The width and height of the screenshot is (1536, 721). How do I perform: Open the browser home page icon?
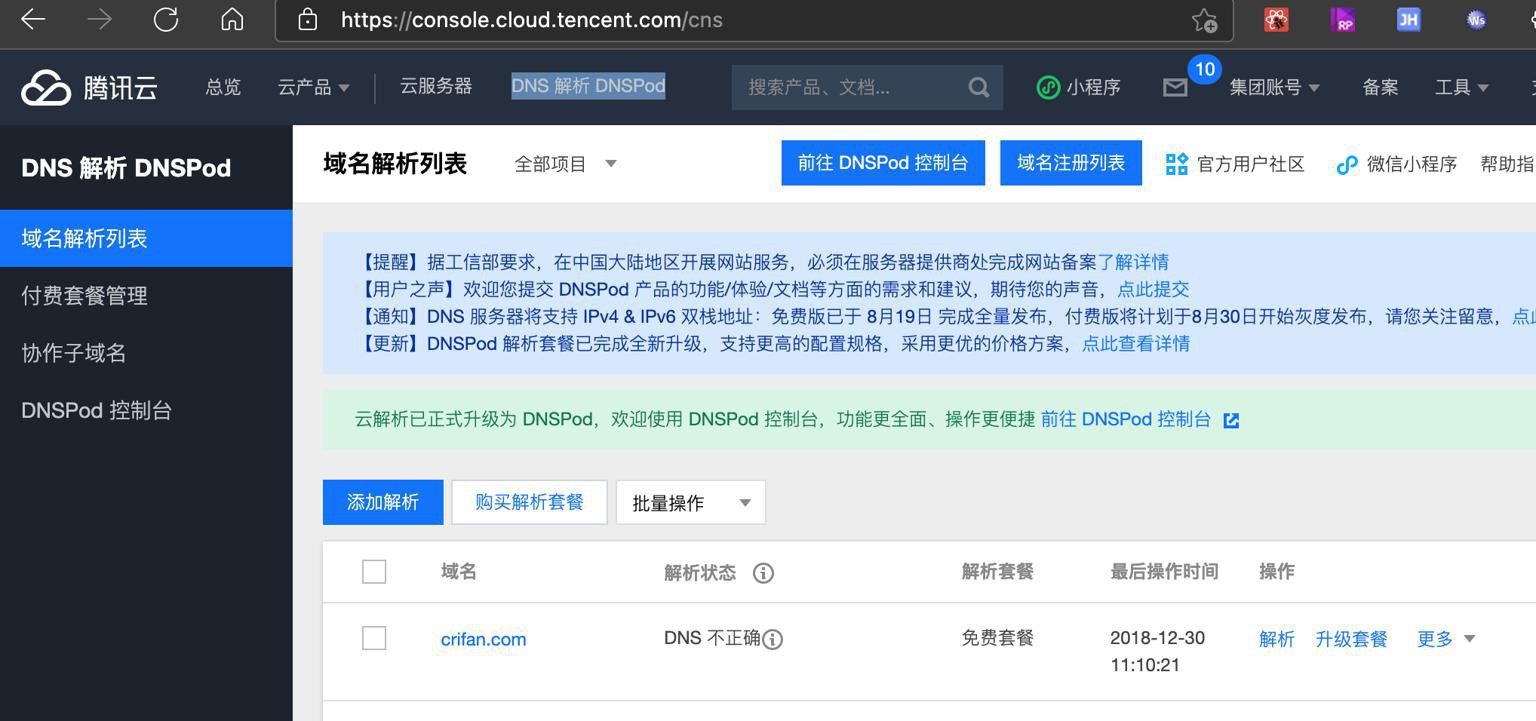point(232,19)
